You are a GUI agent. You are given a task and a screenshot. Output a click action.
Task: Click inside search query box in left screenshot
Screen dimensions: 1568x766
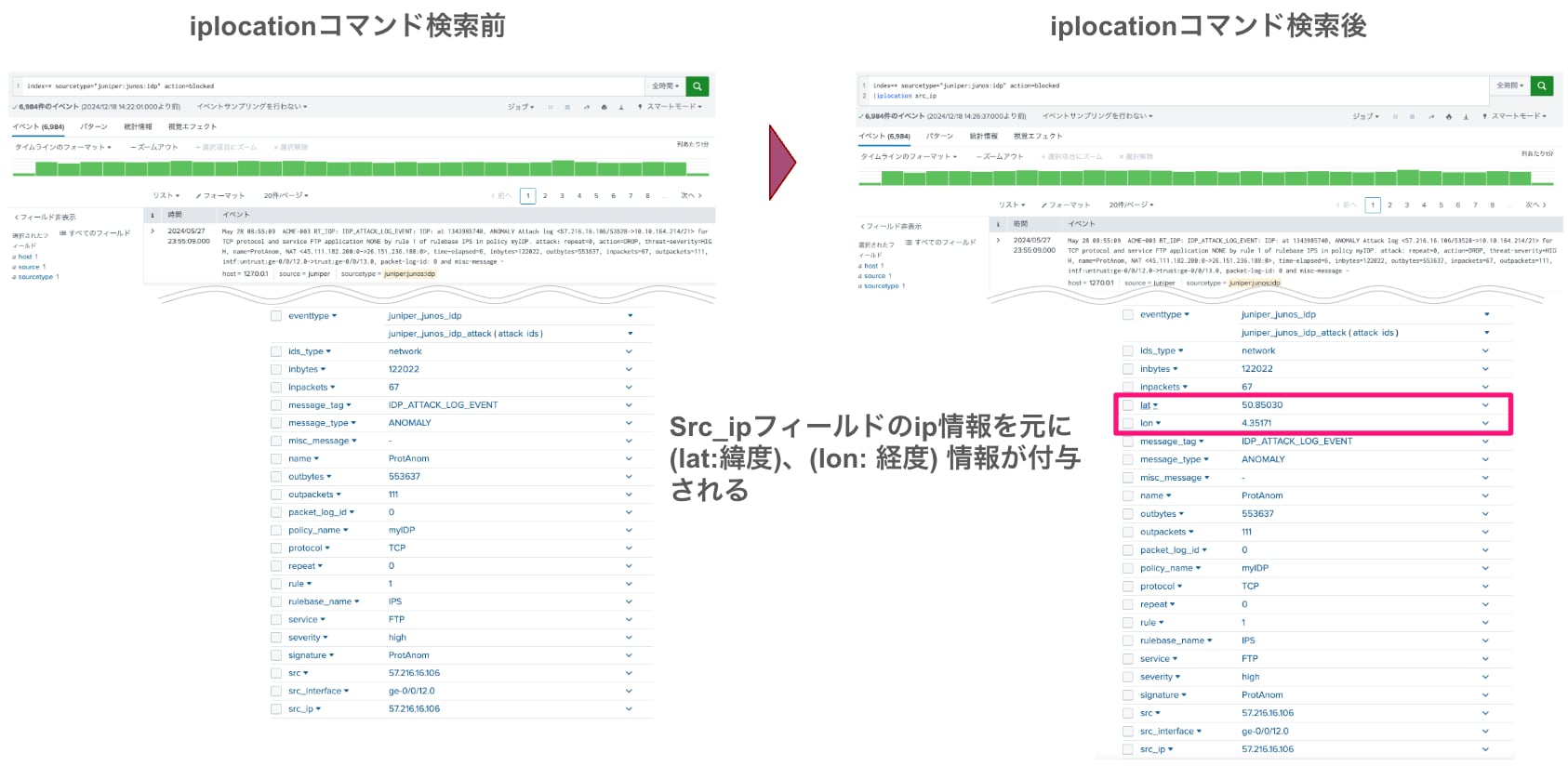pos(329,86)
